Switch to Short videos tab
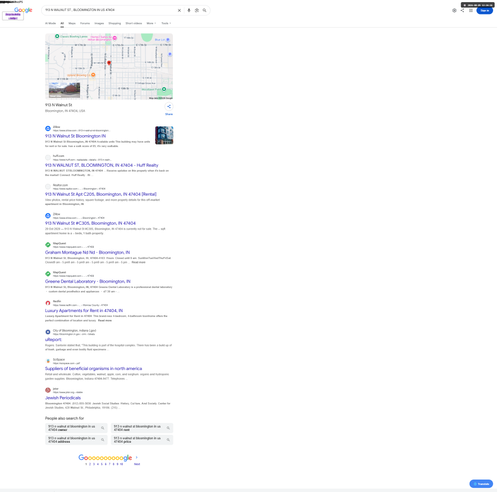 click(x=134, y=23)
